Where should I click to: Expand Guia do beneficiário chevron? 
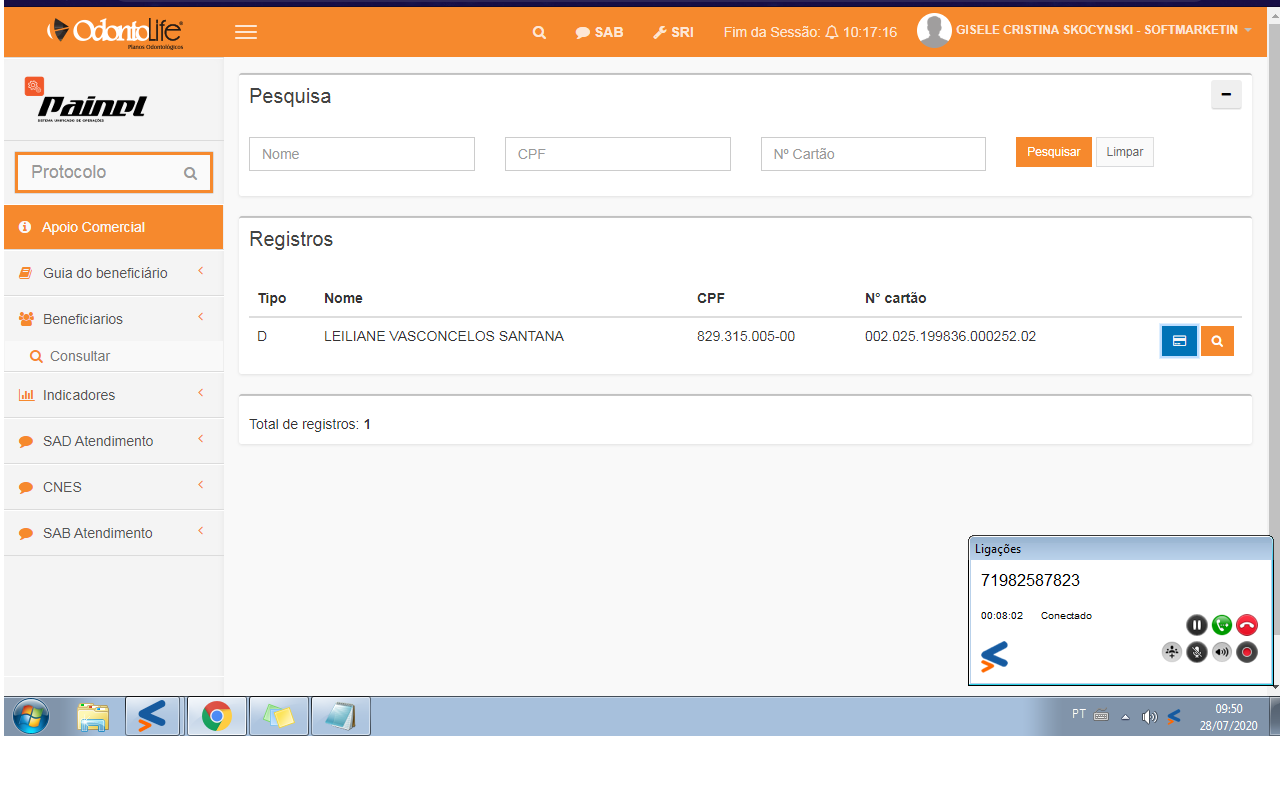[x=200, y=271]
